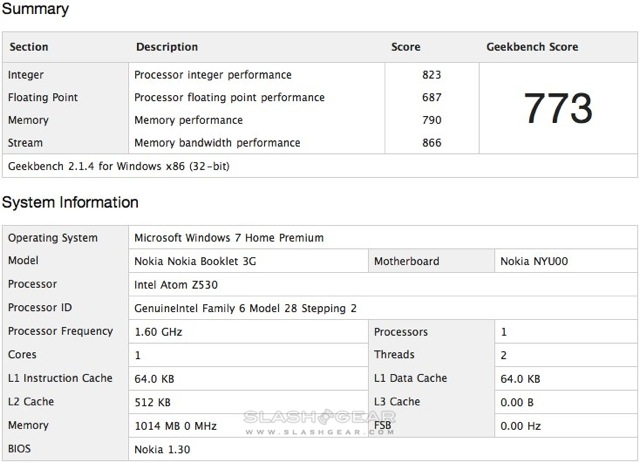Click the Summary heading
640x463 pixels.
coord(35,10)
